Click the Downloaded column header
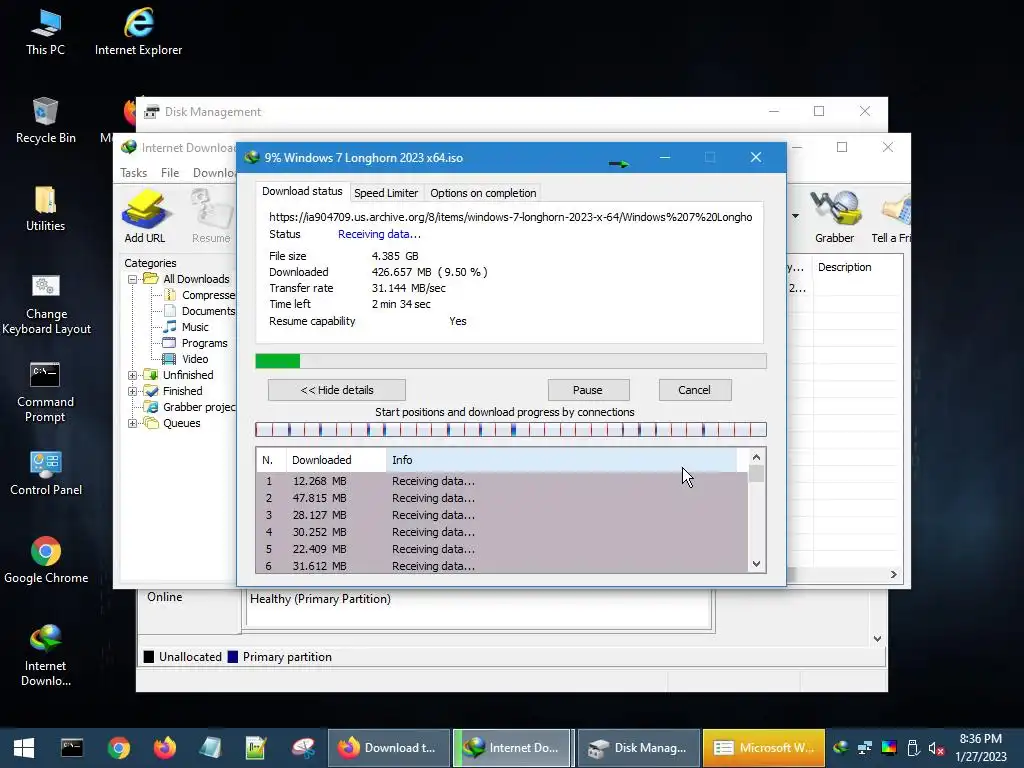The image size is (1024, 768). point(336,460)
